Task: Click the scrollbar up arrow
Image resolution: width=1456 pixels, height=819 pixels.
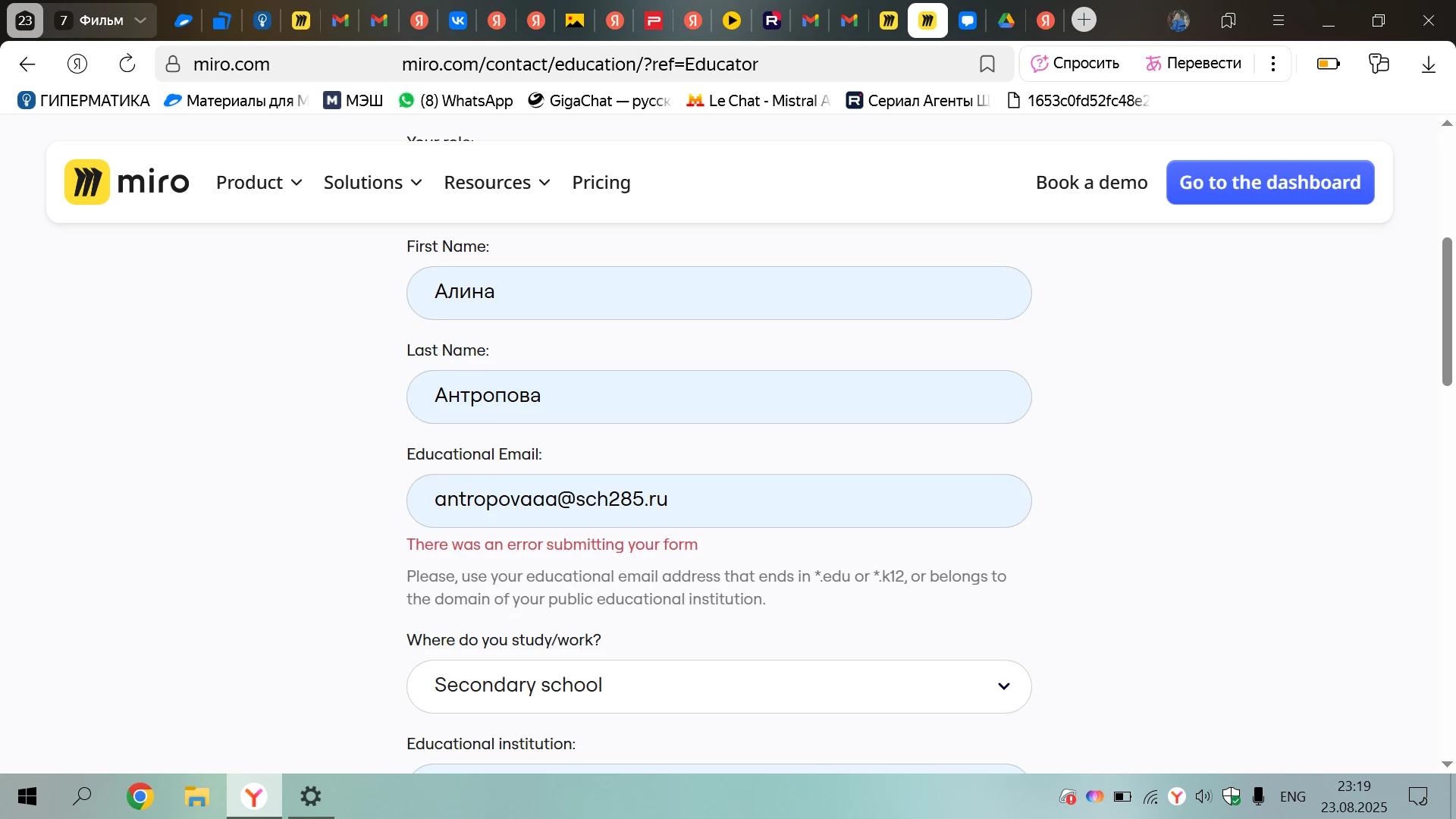Action: point(1447,123)
